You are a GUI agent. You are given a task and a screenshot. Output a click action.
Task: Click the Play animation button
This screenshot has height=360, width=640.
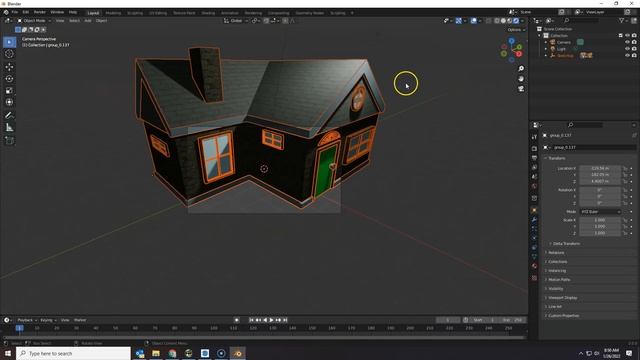tap(271, 320)
